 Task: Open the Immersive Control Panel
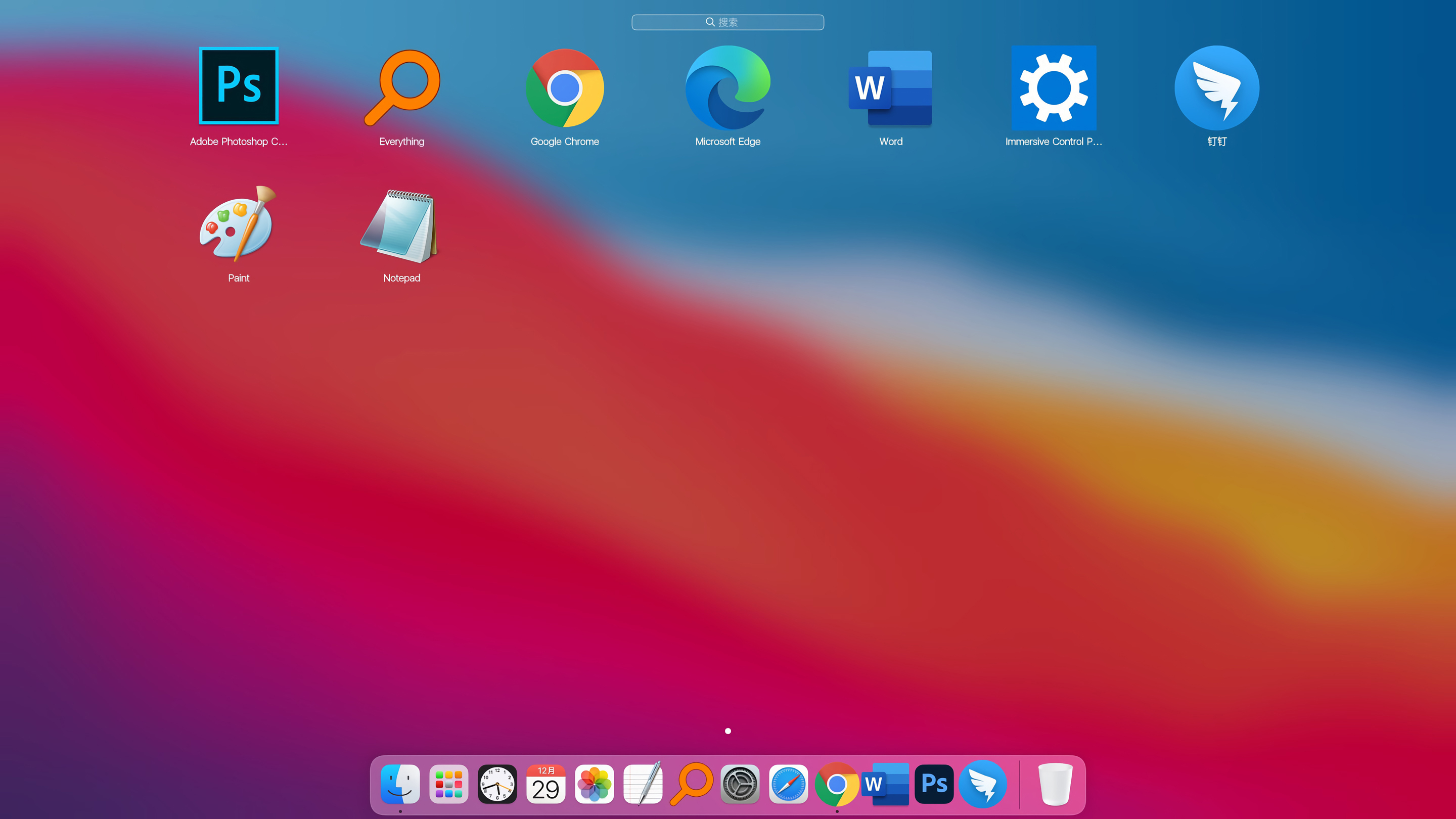click(1054, 87)
